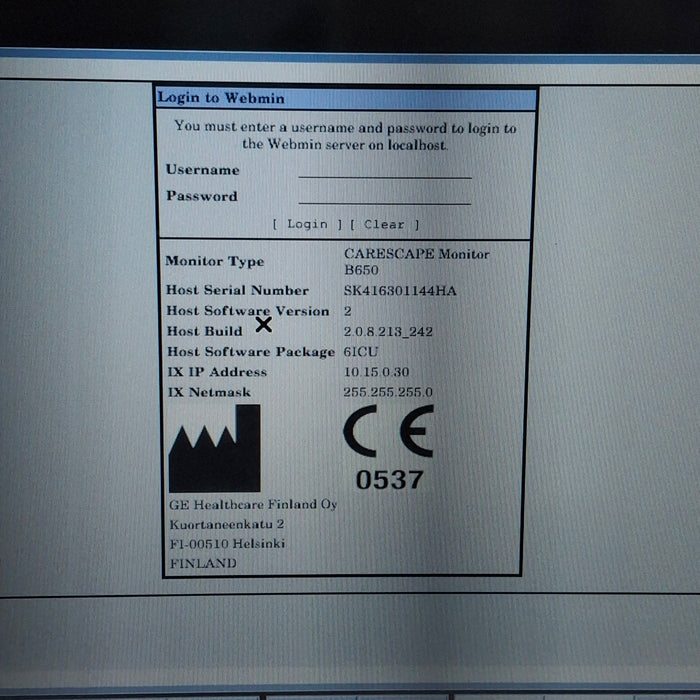
Task: Click the "Host Software Package" label
Action: pyautogui.click(x=251, y=352)
